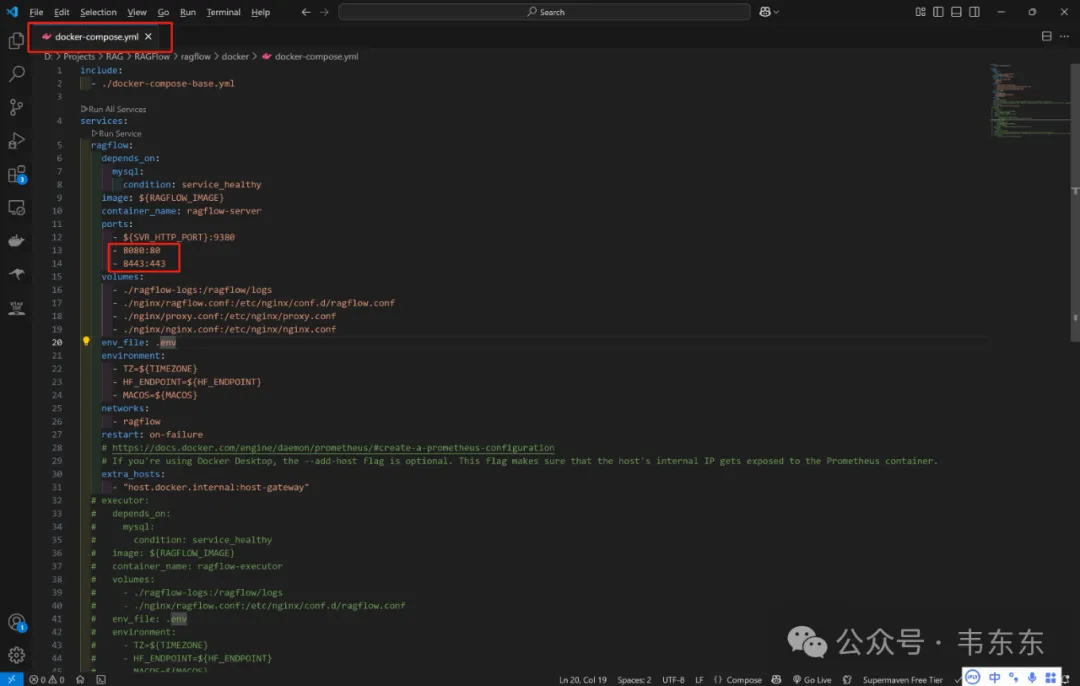Image resolution: width=1080 pixels, height=686 pixels.
Task: Open the Docker extension in the sidebar
Action: [16, 240]
